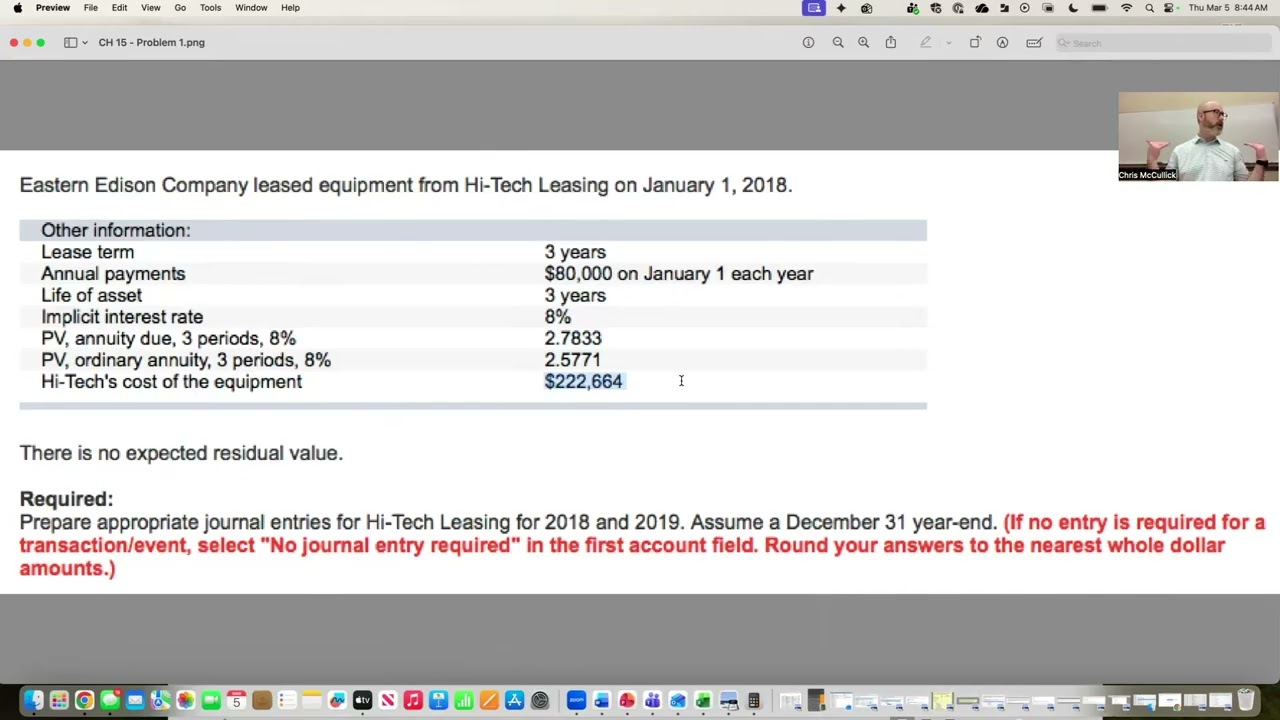Zoom out of the image
The height and width of the screenshot is (720, 1280).
click(838, 42)
